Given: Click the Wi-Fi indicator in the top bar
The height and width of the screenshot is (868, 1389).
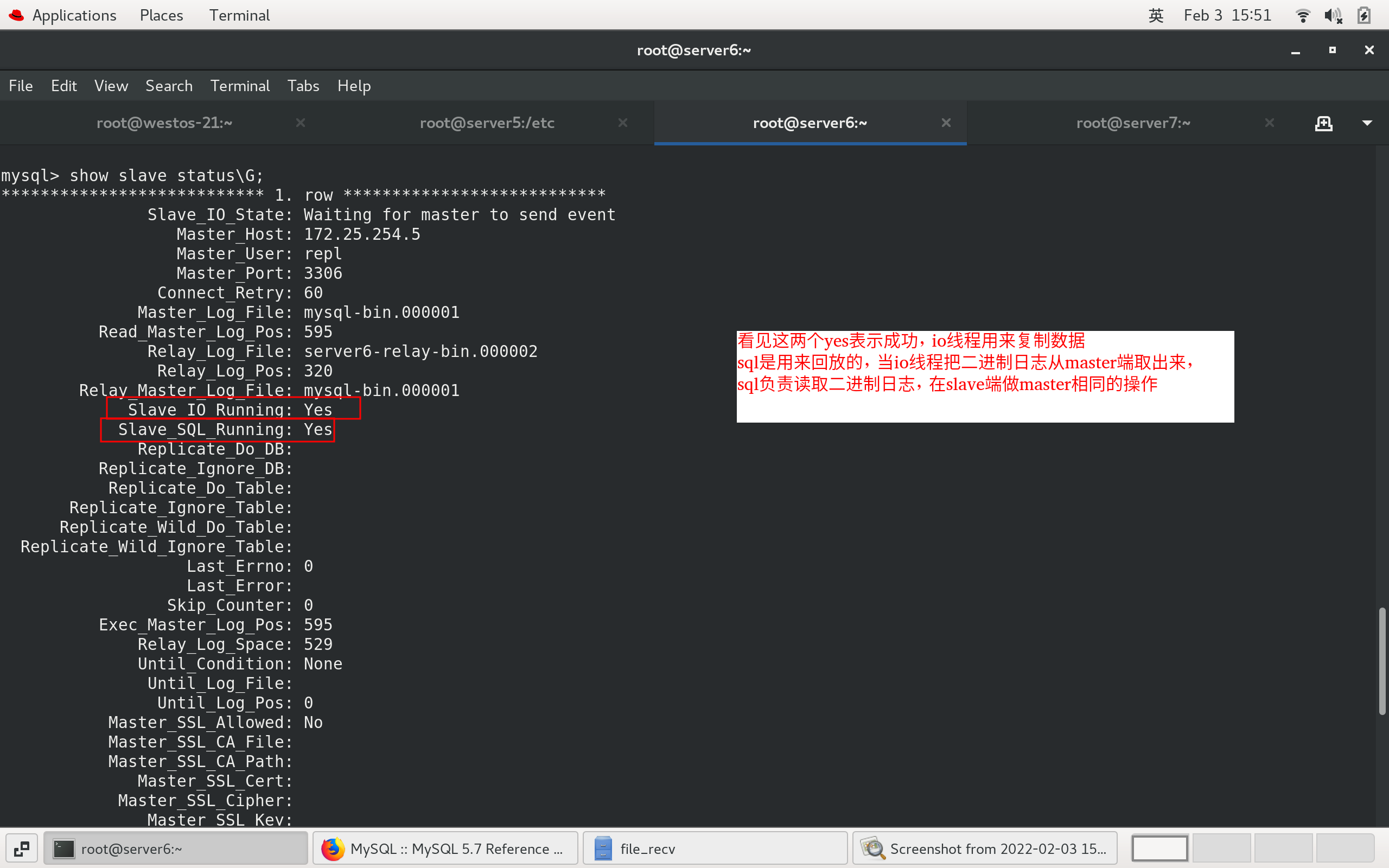Looking at the screenshot, I should [1303, 16].
